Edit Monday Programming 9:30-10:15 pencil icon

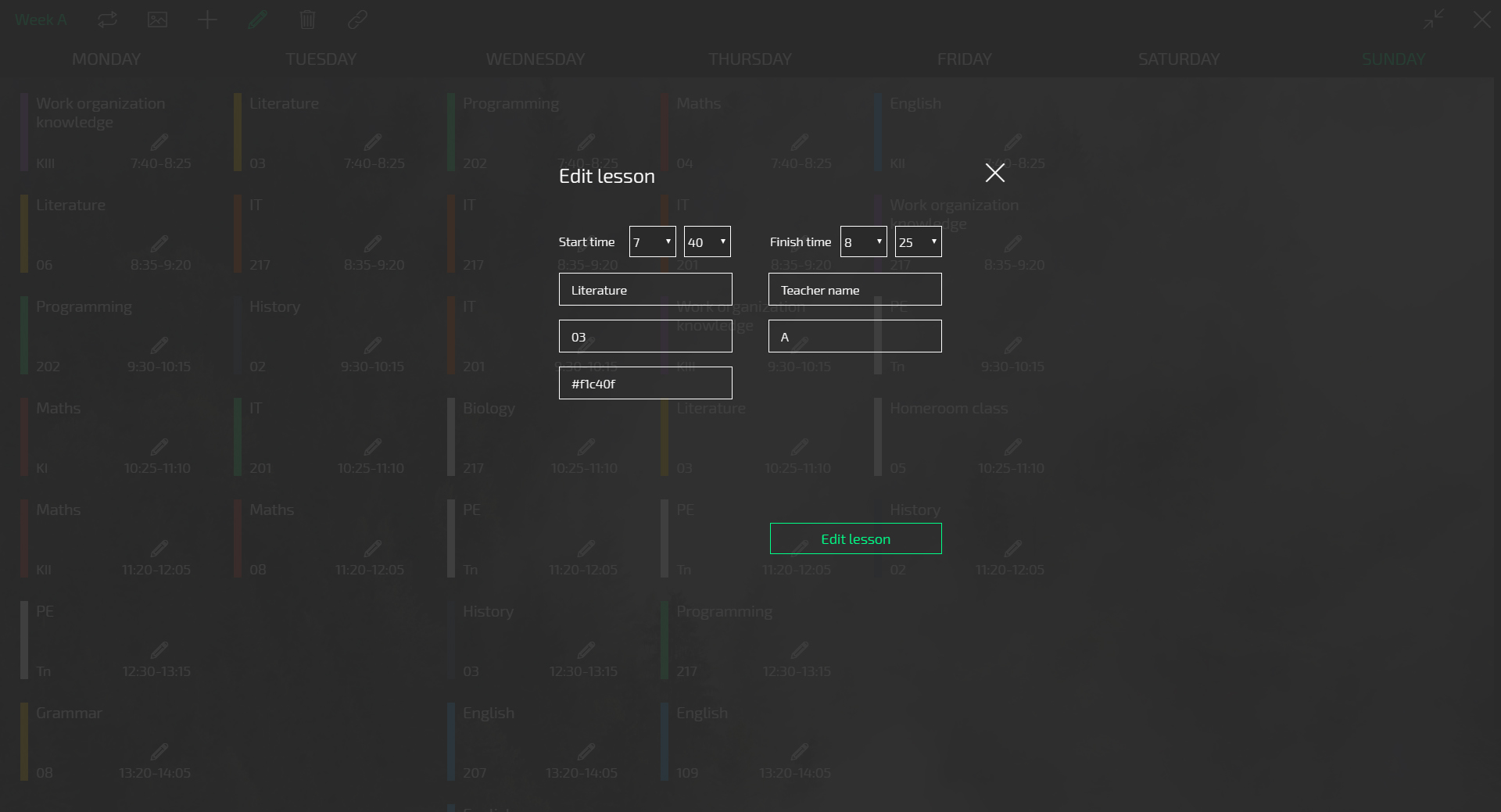coord(159,345)
